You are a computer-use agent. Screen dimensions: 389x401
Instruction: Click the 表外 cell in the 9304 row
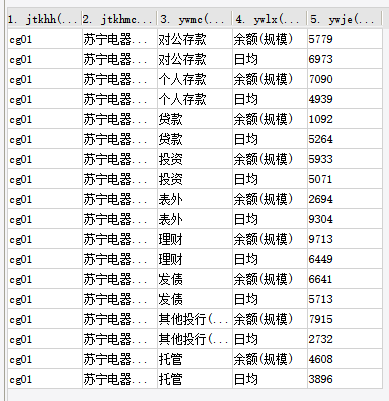[194, 219]
